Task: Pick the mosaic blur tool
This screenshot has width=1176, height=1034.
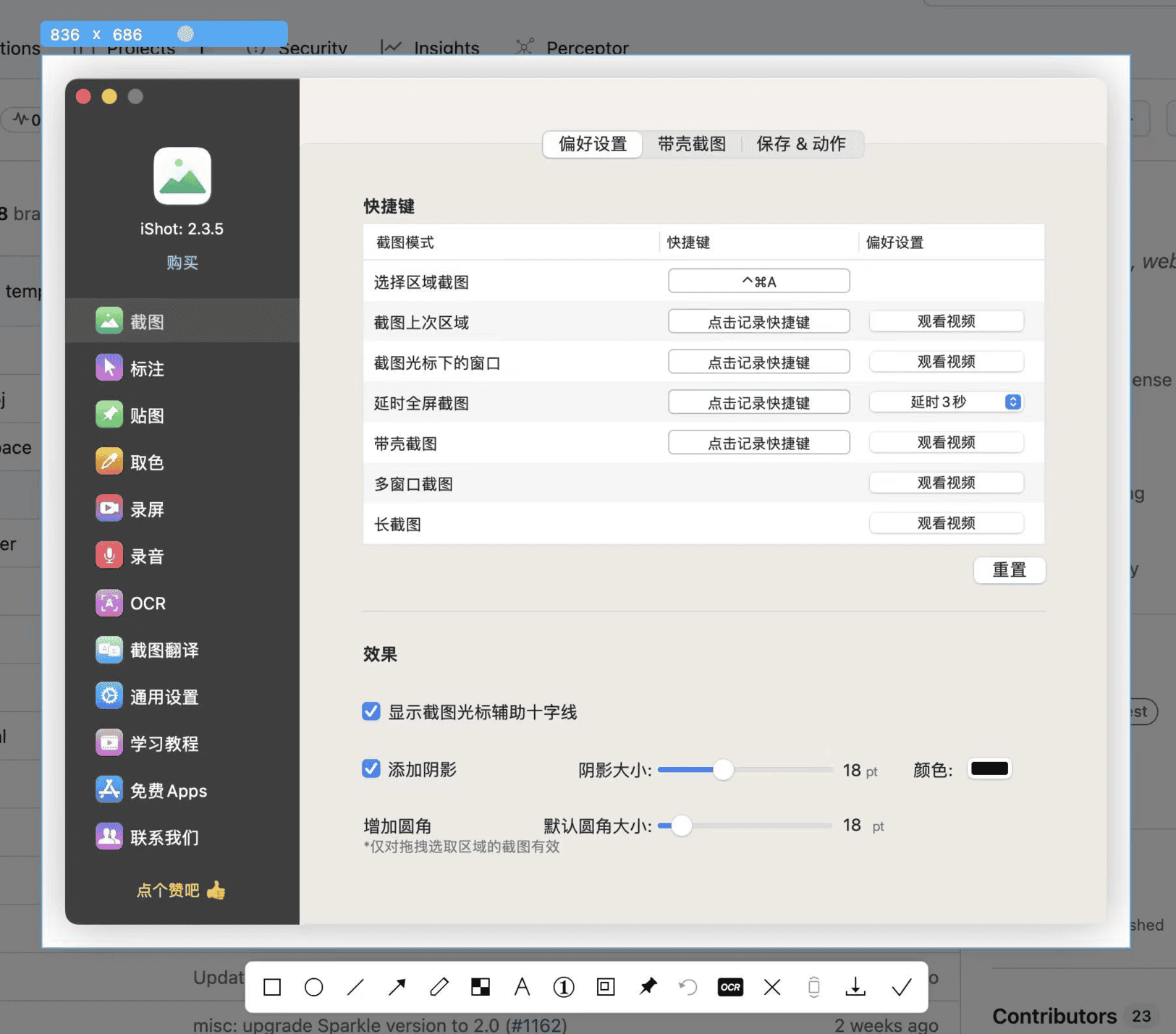Action: (x=481, y=987)
